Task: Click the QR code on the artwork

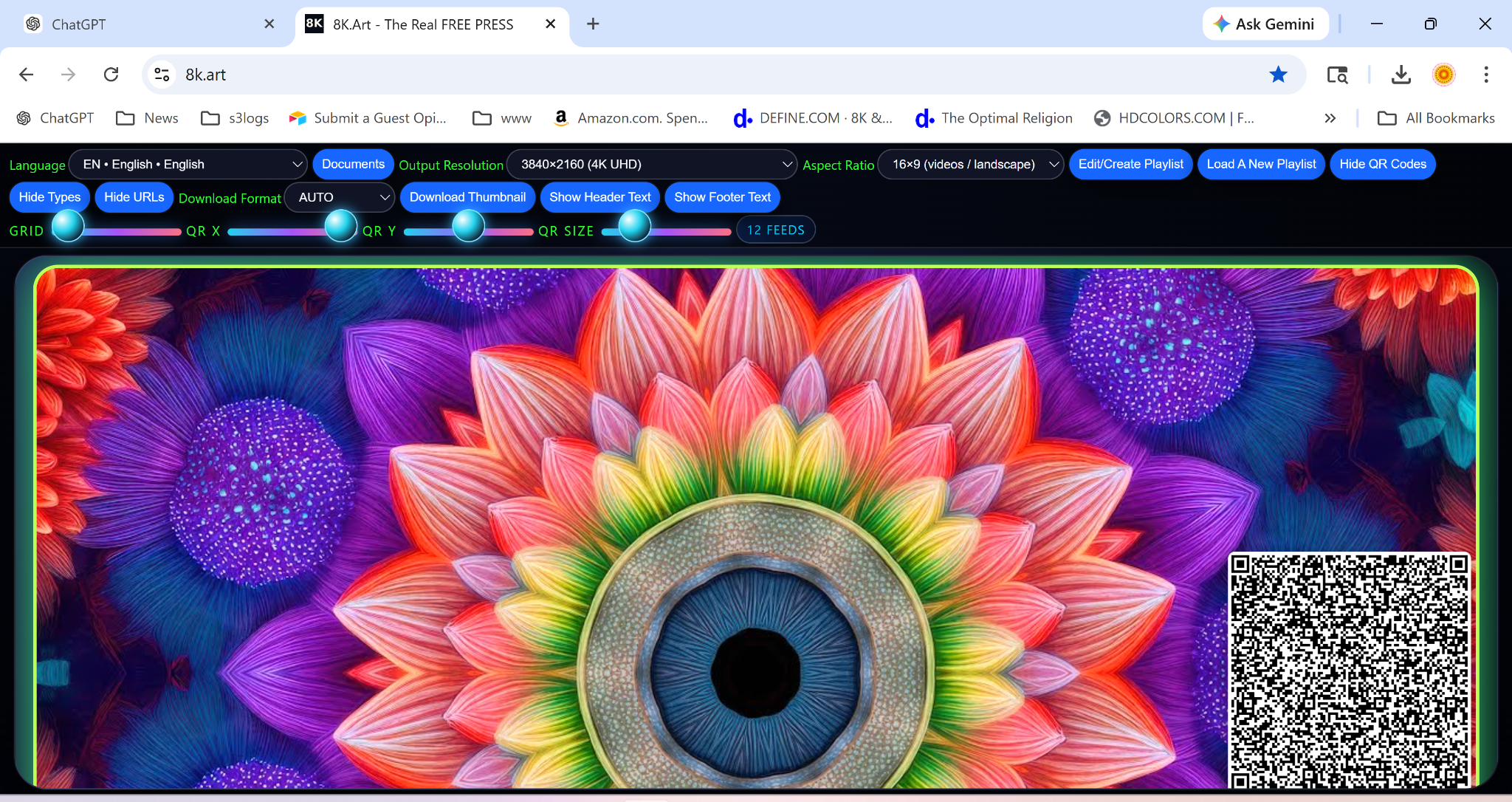Action: [x=1349, y=670]
